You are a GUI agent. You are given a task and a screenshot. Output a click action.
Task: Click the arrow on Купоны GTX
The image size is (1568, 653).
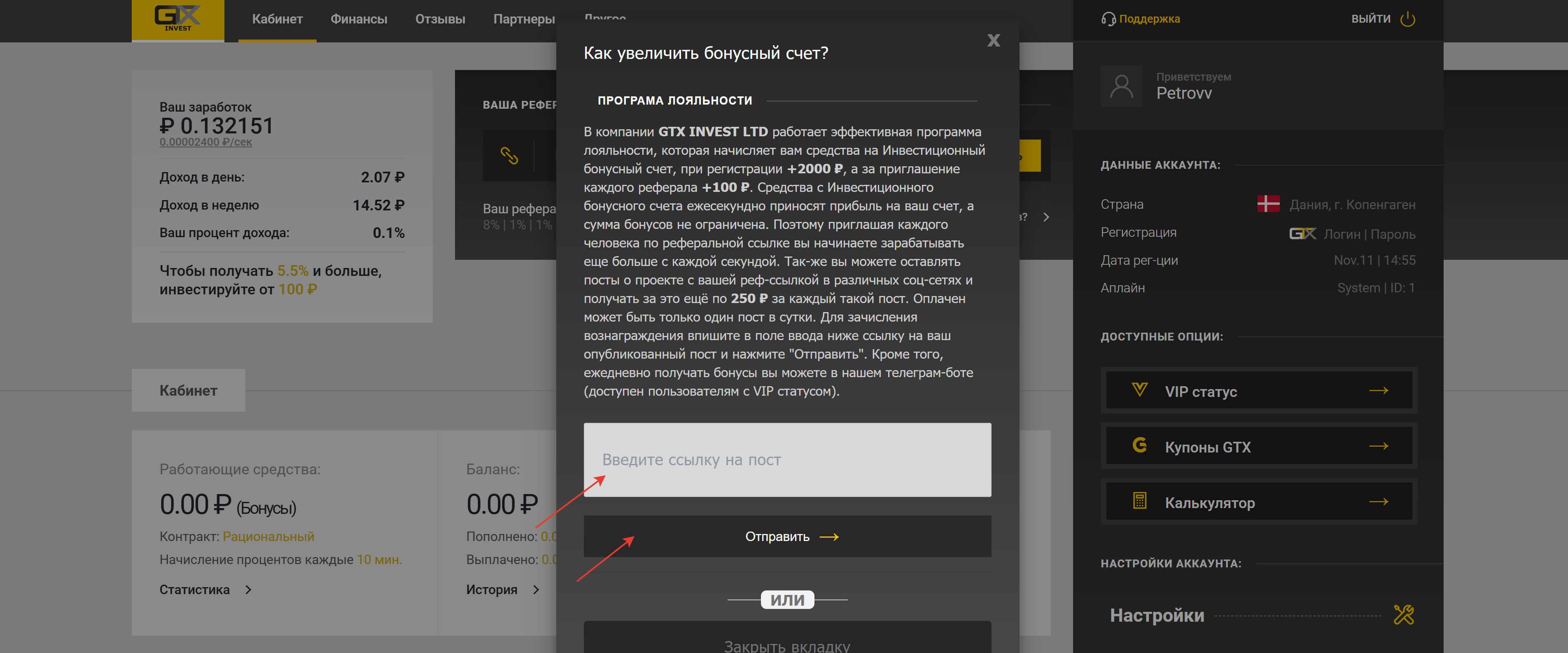coord(1379,446)
